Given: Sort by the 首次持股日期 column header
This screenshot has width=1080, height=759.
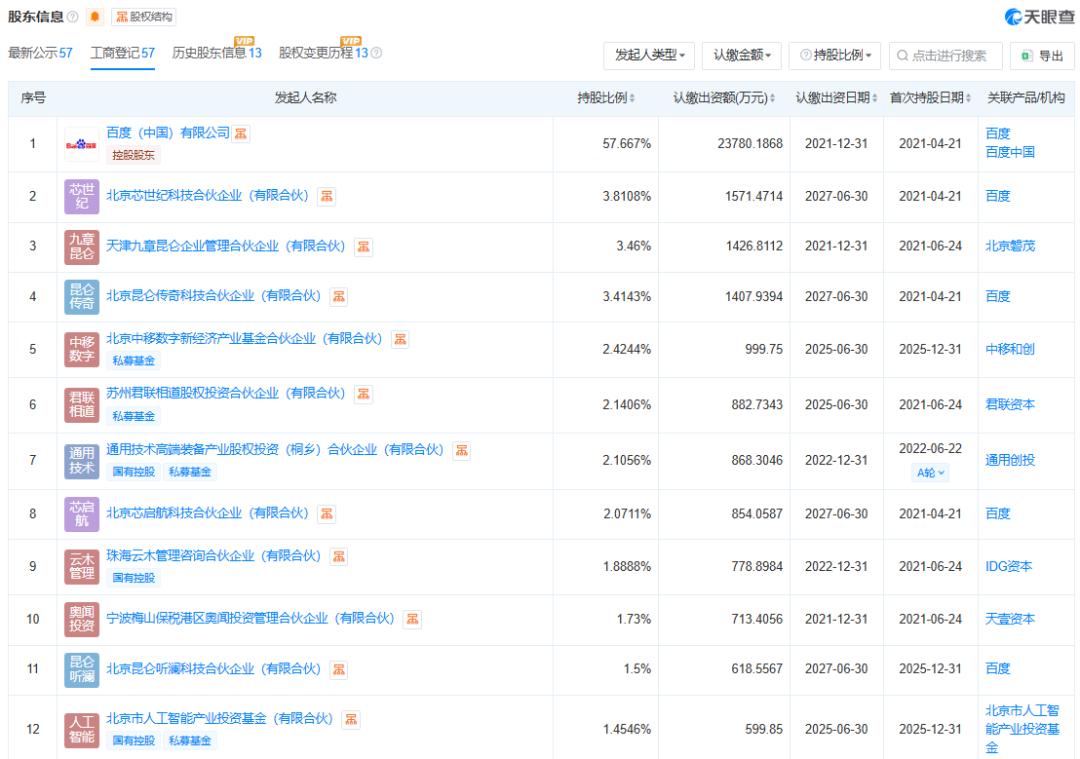Looking at the screenshot, I should point(930,98).
